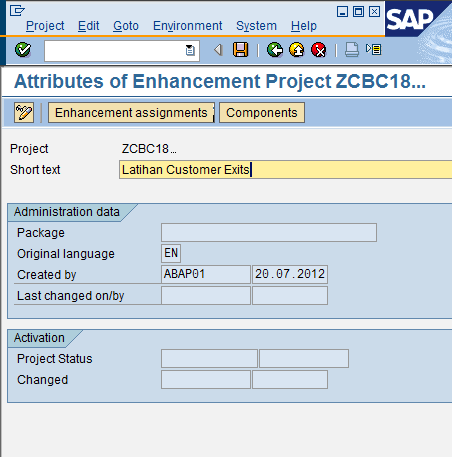The width and height of the screenshot is (452, 457).
Task: Collapse the command field with the arrow
Action: (x=218, y=50)
